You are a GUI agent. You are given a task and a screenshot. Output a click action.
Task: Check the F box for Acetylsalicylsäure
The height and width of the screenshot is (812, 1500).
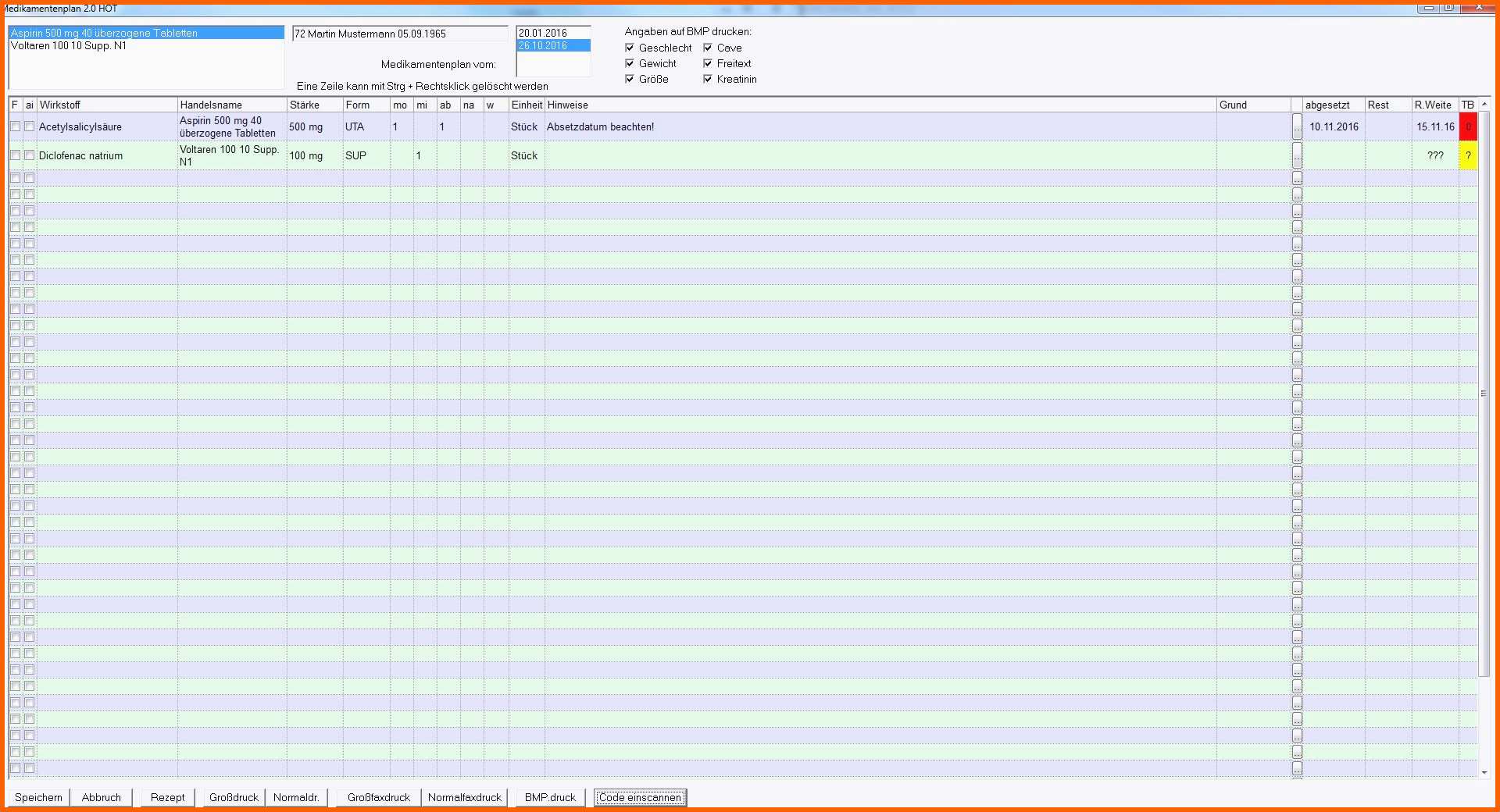pos(15,126)
